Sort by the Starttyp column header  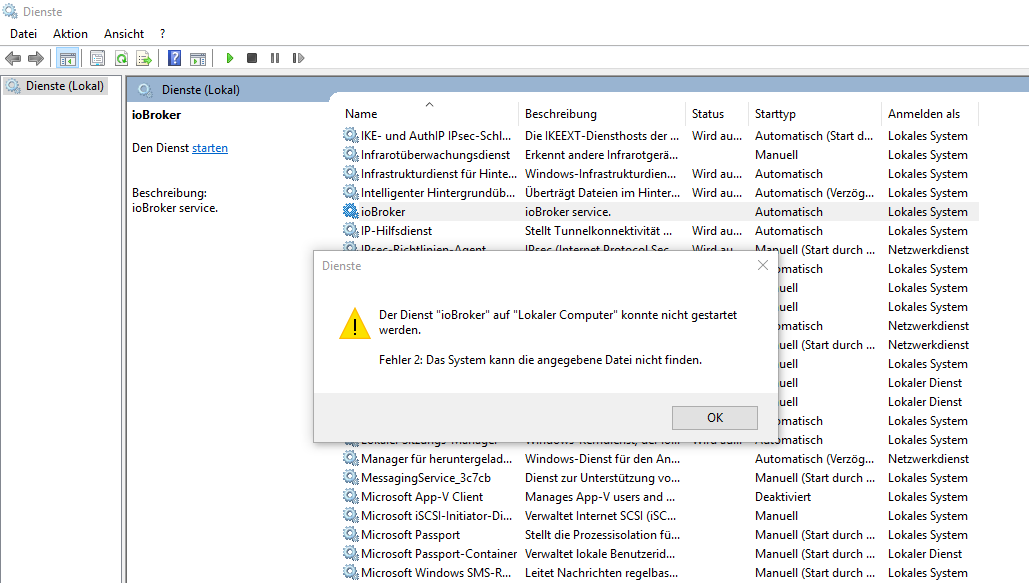pos(814,114)
